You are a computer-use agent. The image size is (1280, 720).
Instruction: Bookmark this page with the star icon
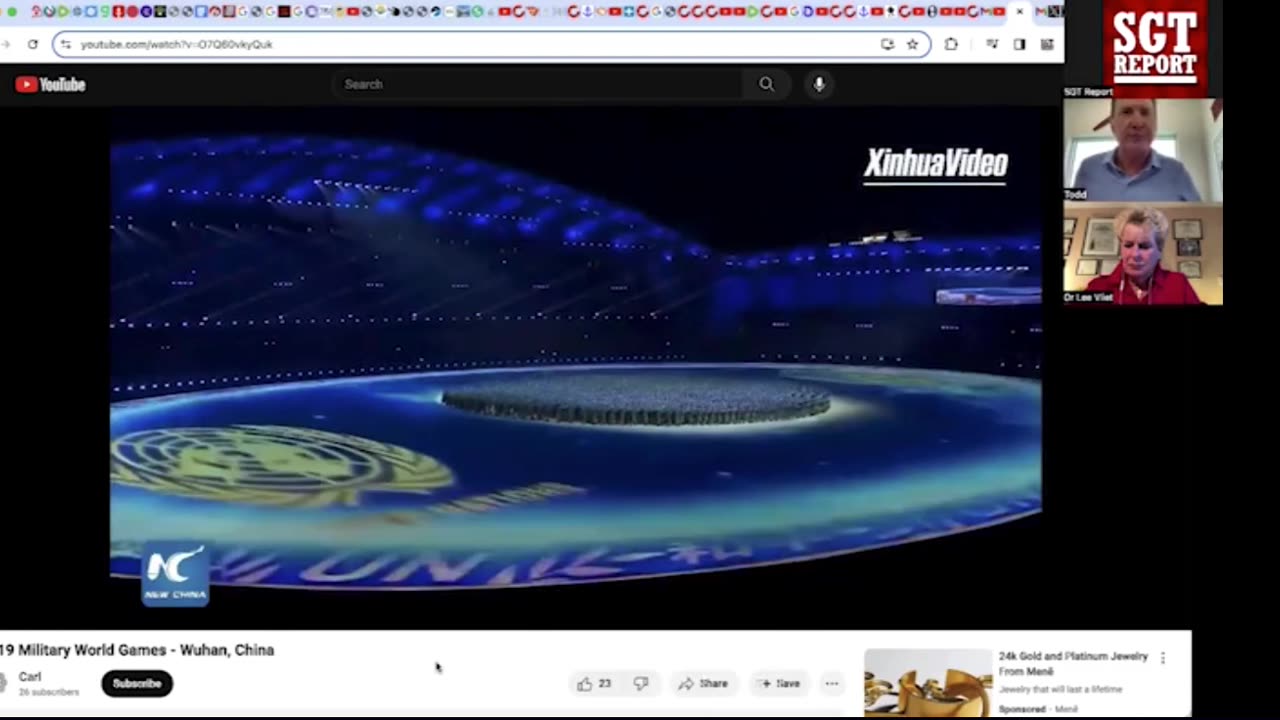click(912, 44)
